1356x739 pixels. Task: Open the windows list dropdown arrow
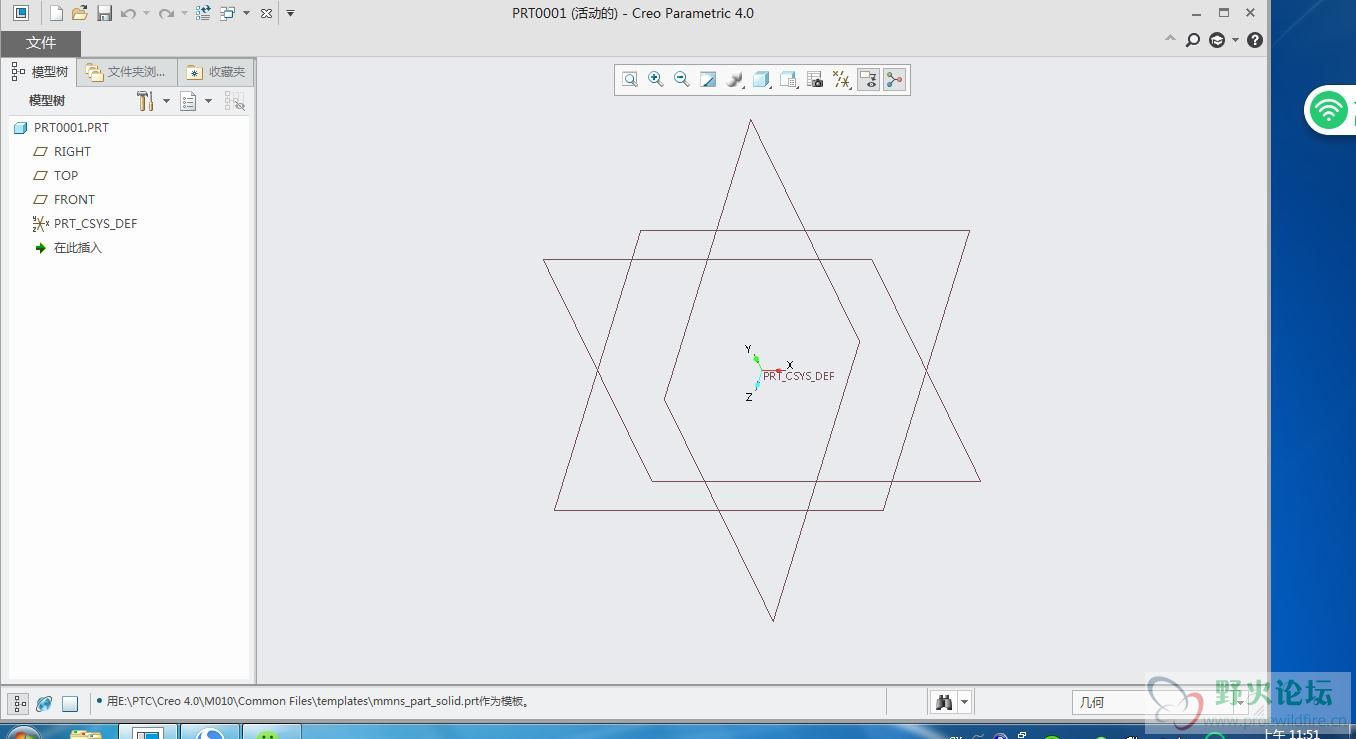[x=246, y=13]
